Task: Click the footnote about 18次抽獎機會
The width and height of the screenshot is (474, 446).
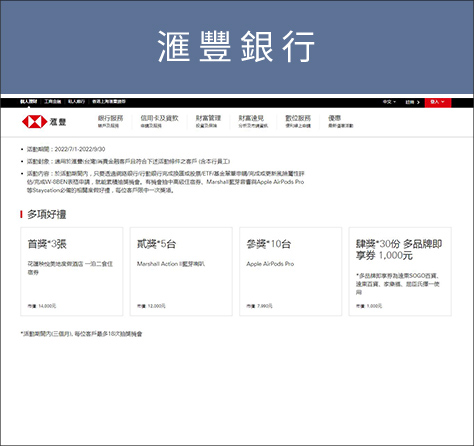Action: click(81, 334)
